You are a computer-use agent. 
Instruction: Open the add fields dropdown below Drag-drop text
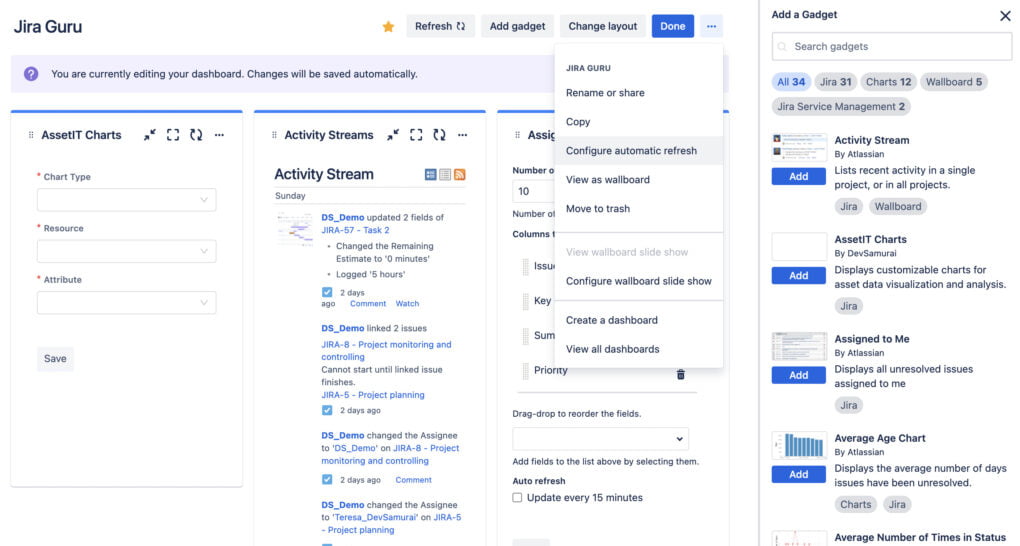click(600, 439)
